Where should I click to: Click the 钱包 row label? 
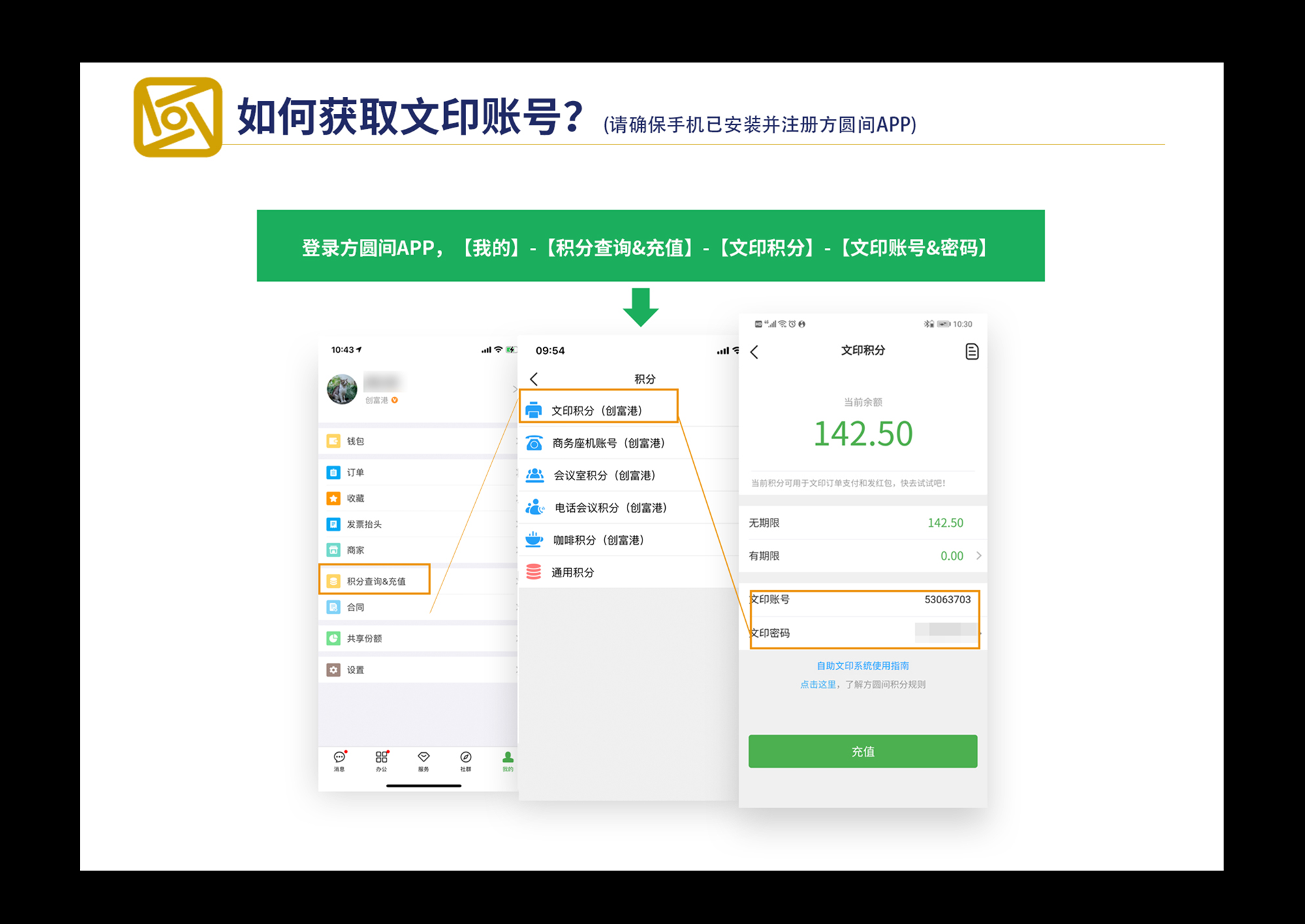point(355,441)
